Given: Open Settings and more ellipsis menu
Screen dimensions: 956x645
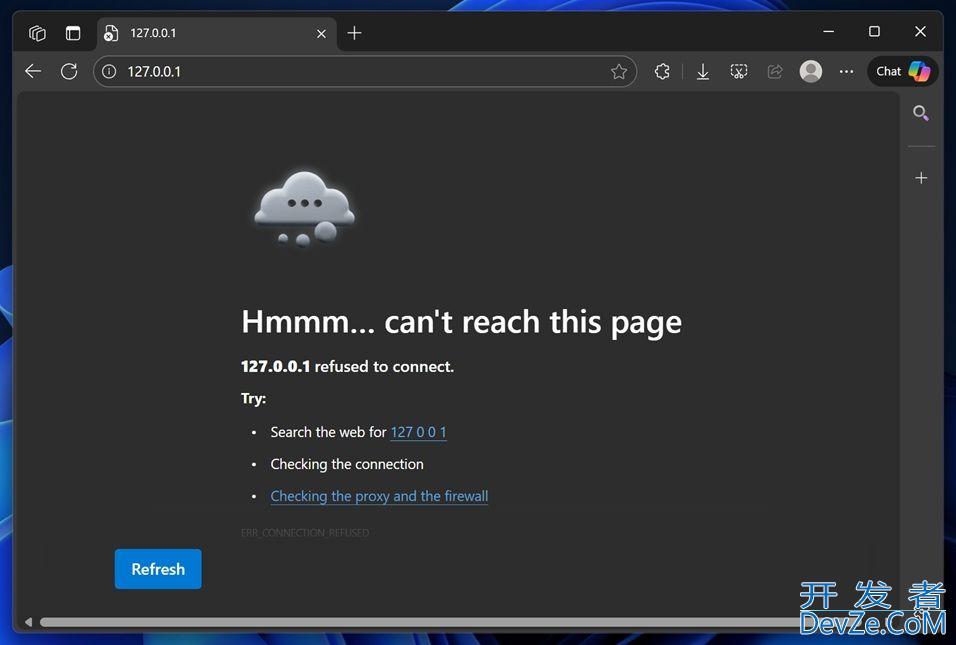Looking at the screenshot, I should [847, 71].
